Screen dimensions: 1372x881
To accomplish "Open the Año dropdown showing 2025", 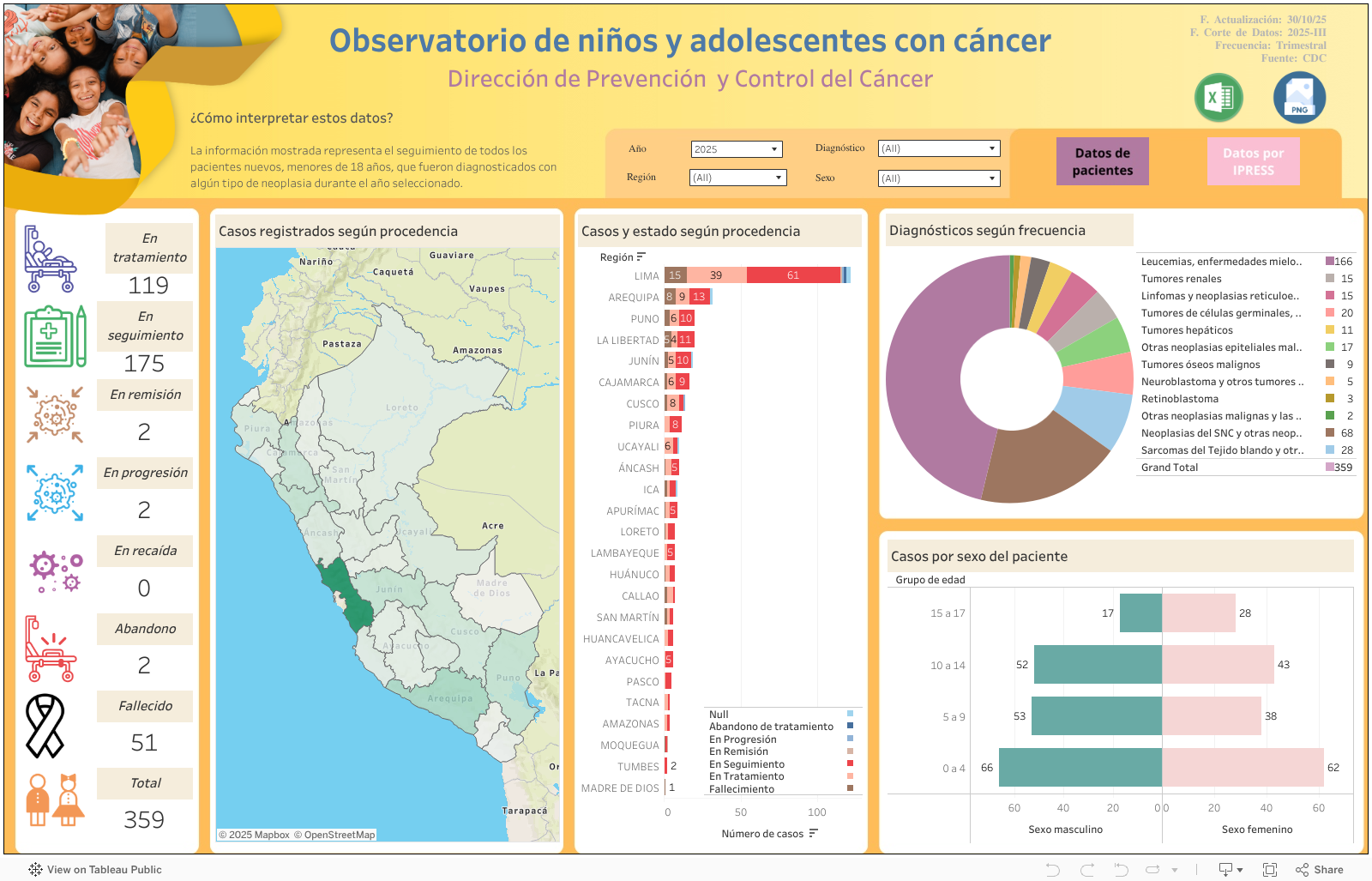I will [x=737, y=149].
